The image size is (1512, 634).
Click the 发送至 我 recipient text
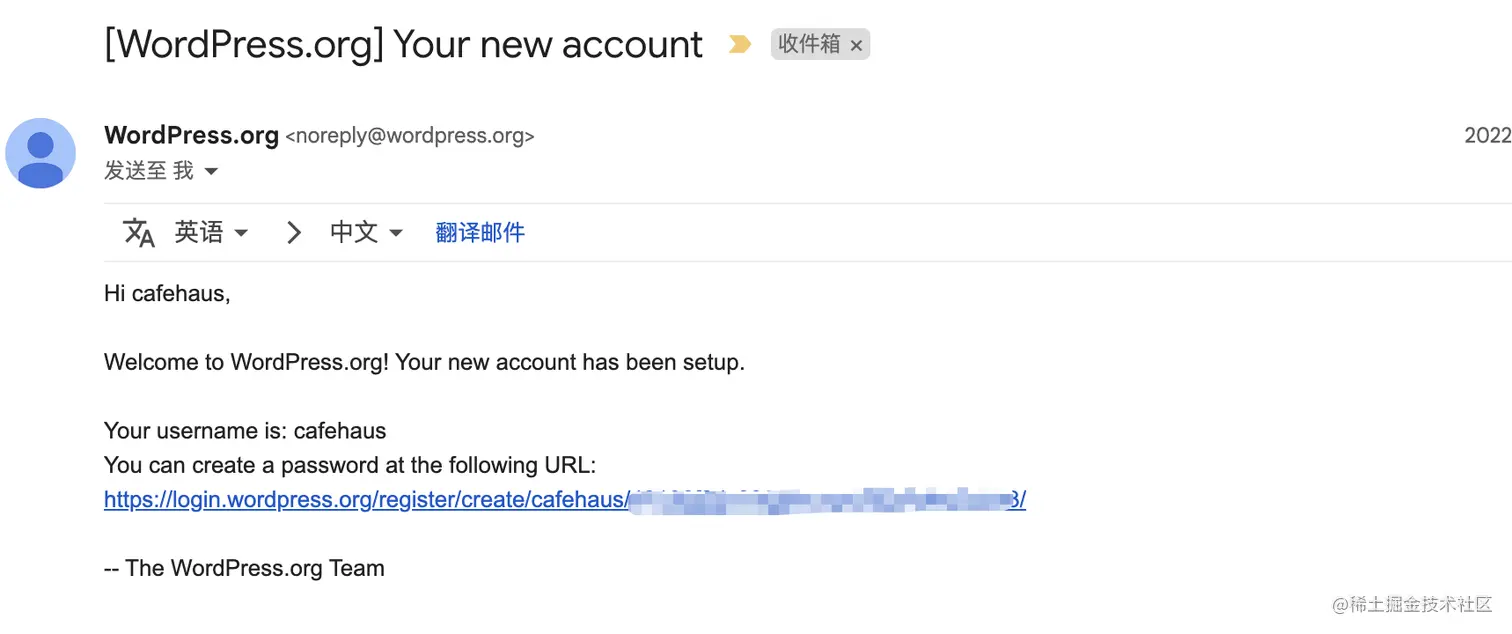coord(148,171)
